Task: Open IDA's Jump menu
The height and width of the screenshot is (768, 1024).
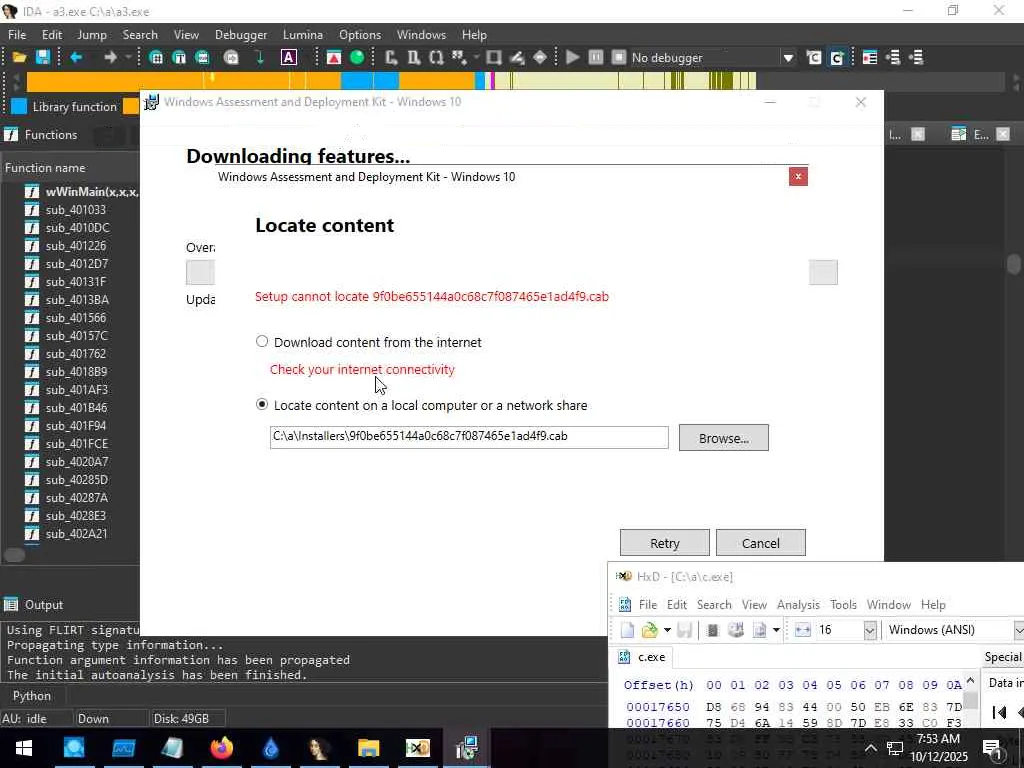Action: click(x=91, y=35)
